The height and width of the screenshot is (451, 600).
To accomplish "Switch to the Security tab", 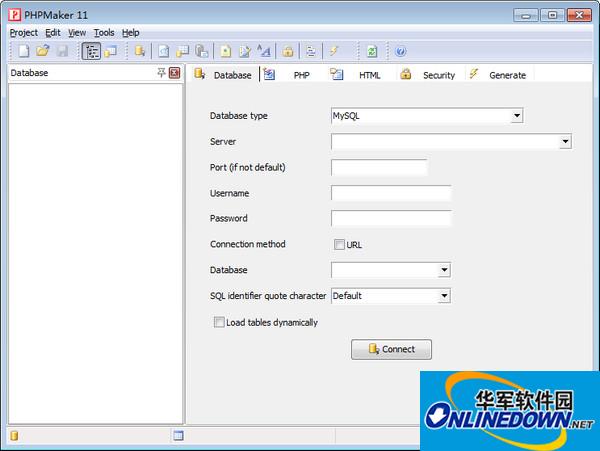I will coord(429,75).
